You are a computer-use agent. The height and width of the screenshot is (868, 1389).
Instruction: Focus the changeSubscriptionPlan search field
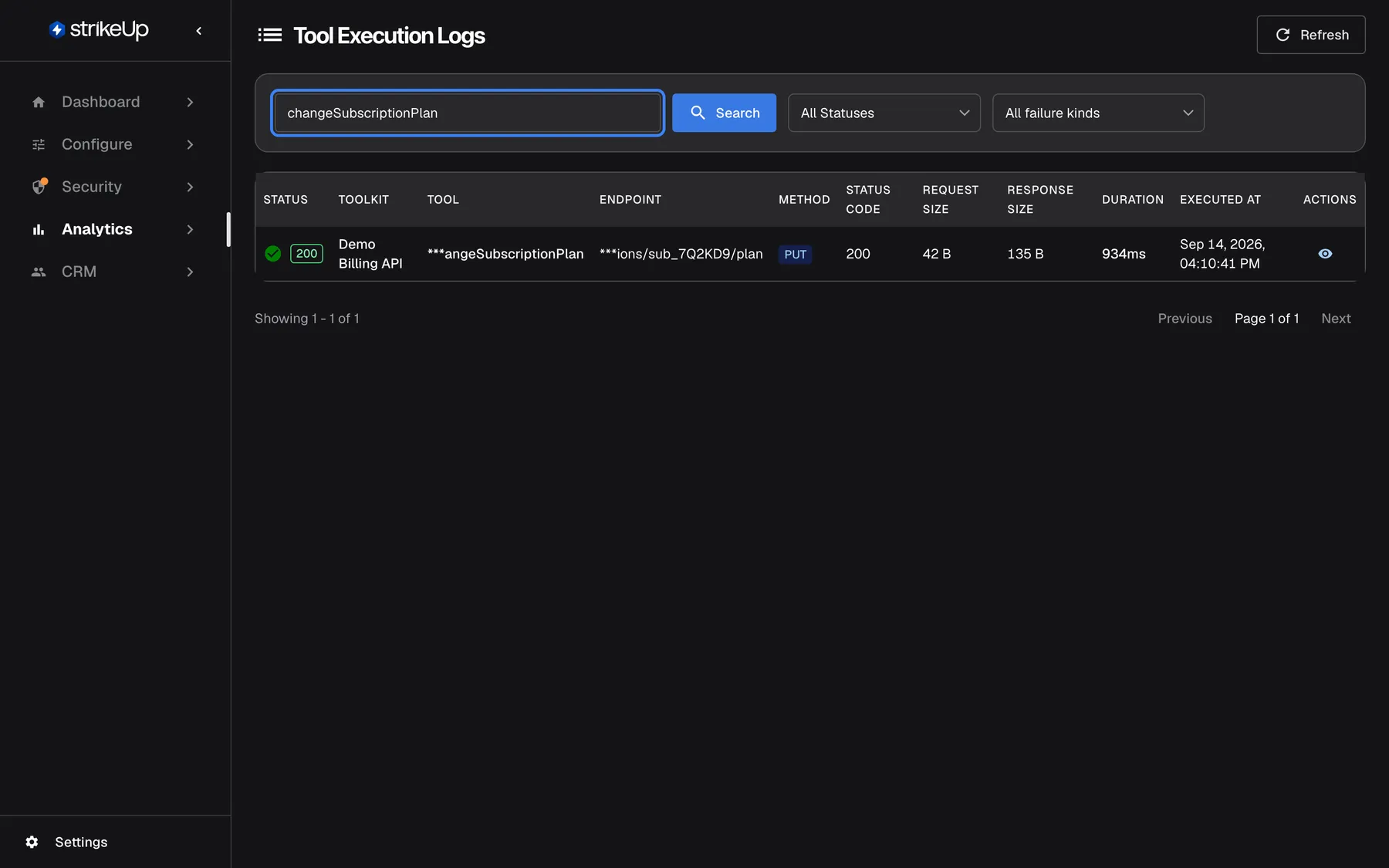(x=468, y=113)
